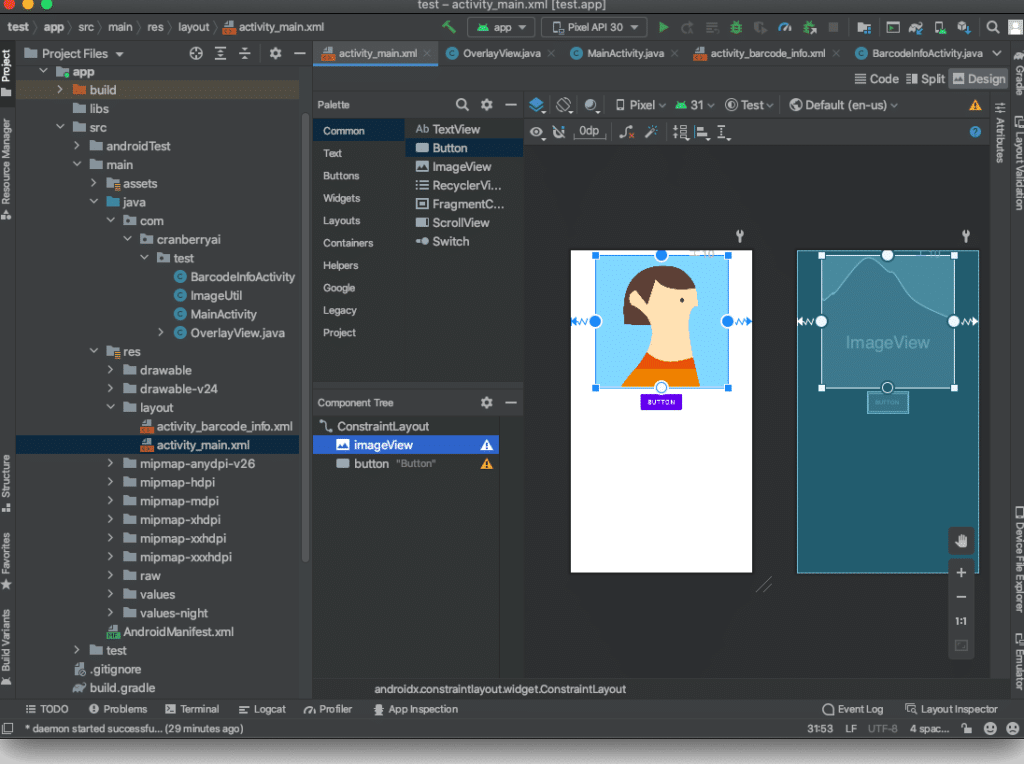
Task: Show the hidden editor tabs dropdown
Action: (997, 54)
